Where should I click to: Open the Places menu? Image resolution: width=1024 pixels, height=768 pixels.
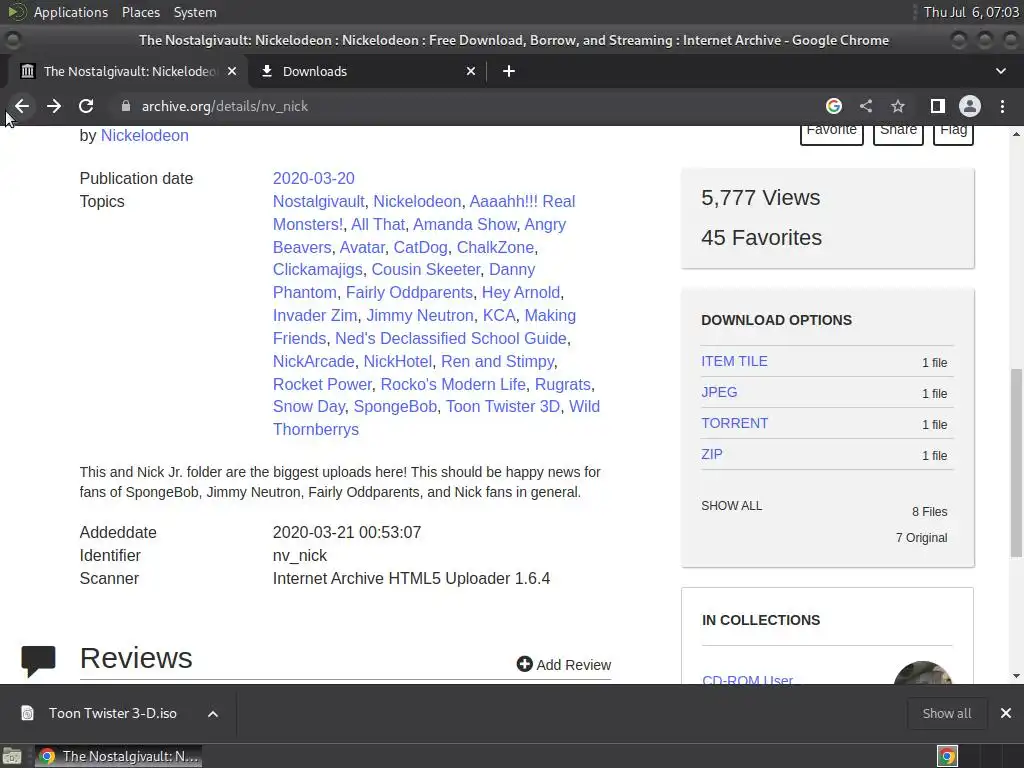coord(141,12)
